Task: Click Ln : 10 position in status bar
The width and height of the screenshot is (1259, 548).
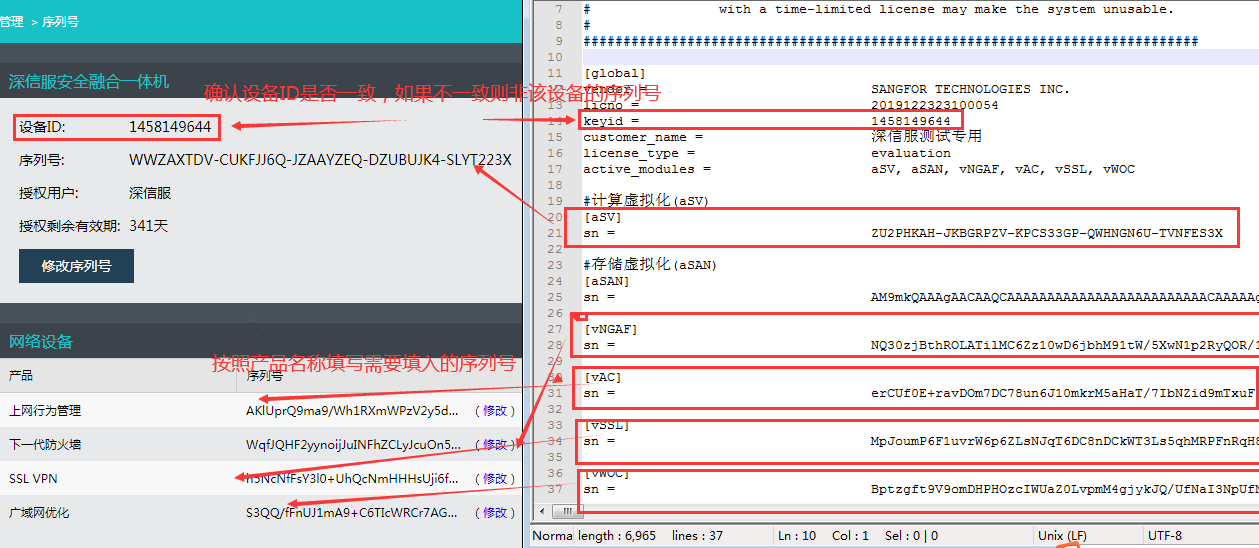Action: 800,536
